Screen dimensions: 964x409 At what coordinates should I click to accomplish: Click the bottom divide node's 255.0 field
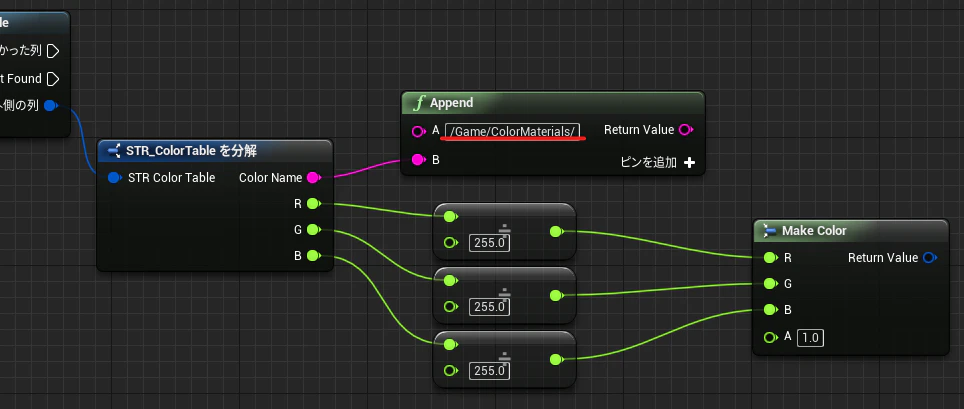coord(490,371)
